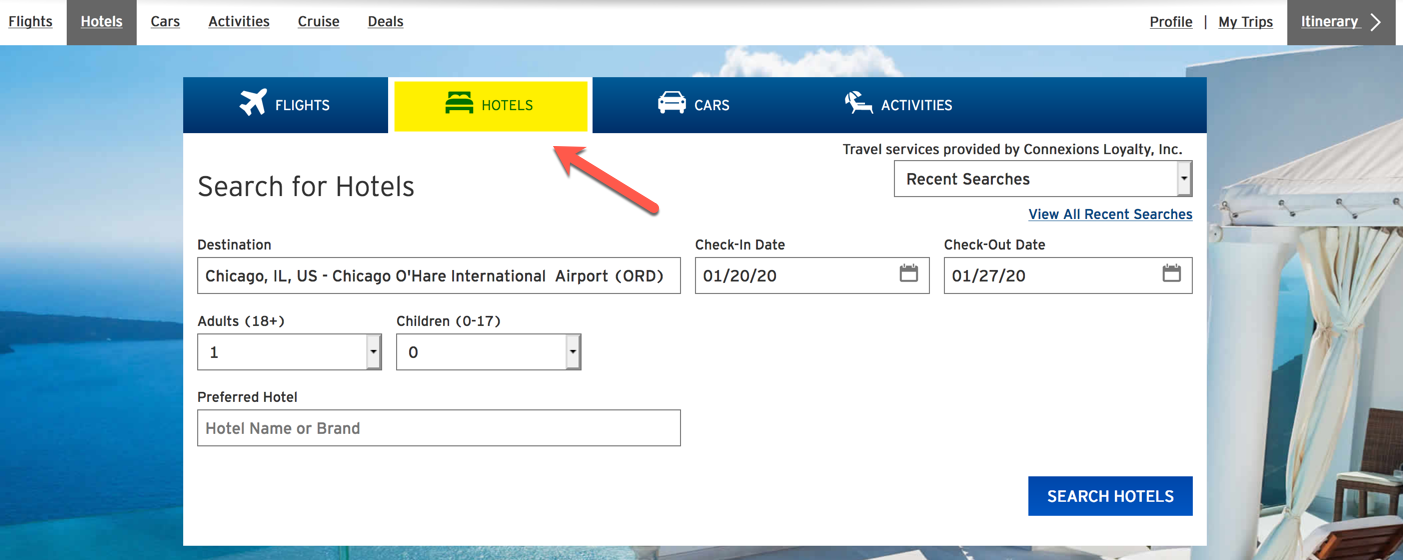
Task: Click the Search Hotels button
Action: [x=1110, y=496]
